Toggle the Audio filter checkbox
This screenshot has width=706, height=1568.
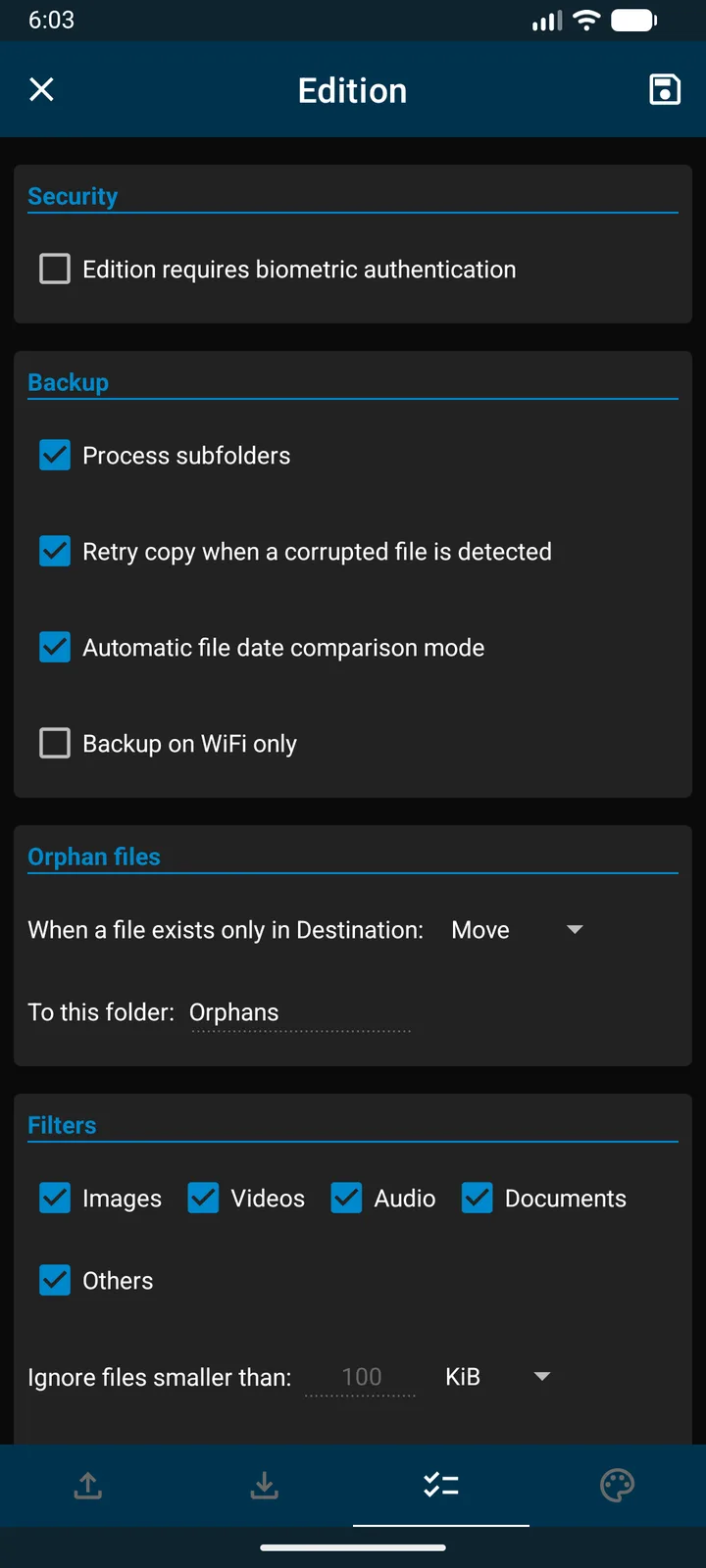346,1198
